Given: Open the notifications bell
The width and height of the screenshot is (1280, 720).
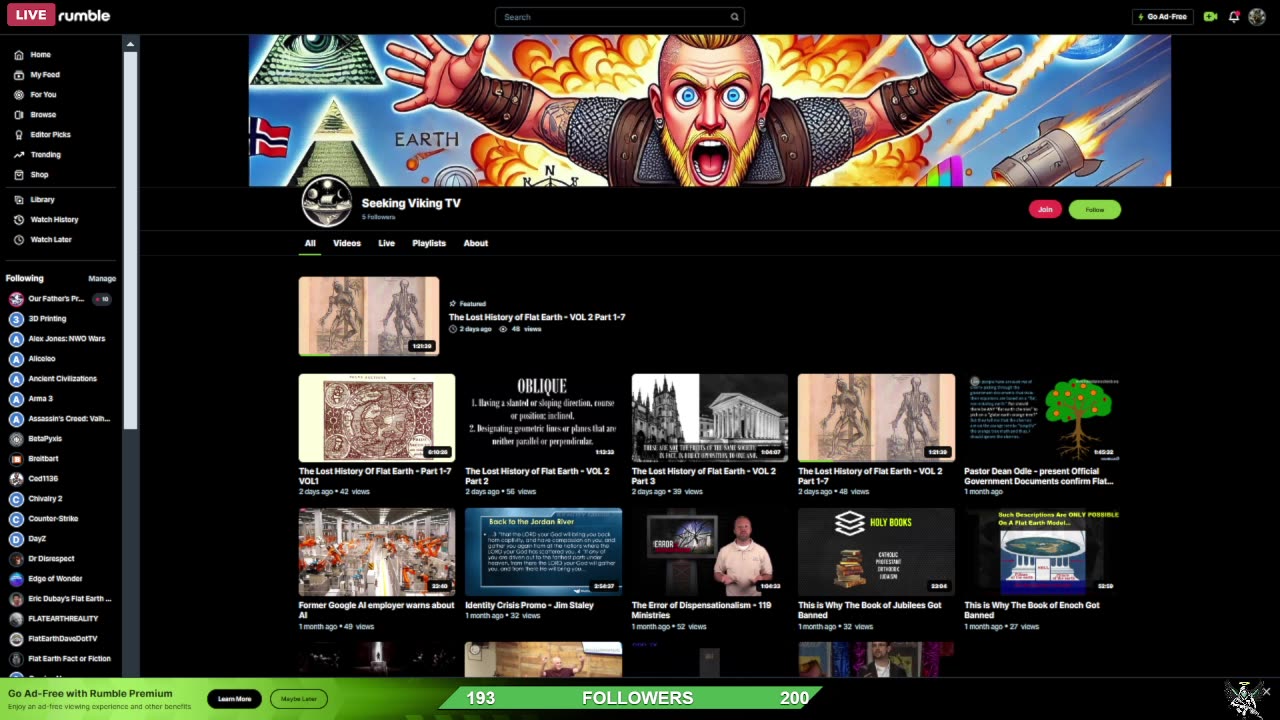Looking at the screenshot, I should coord(1234,17).
